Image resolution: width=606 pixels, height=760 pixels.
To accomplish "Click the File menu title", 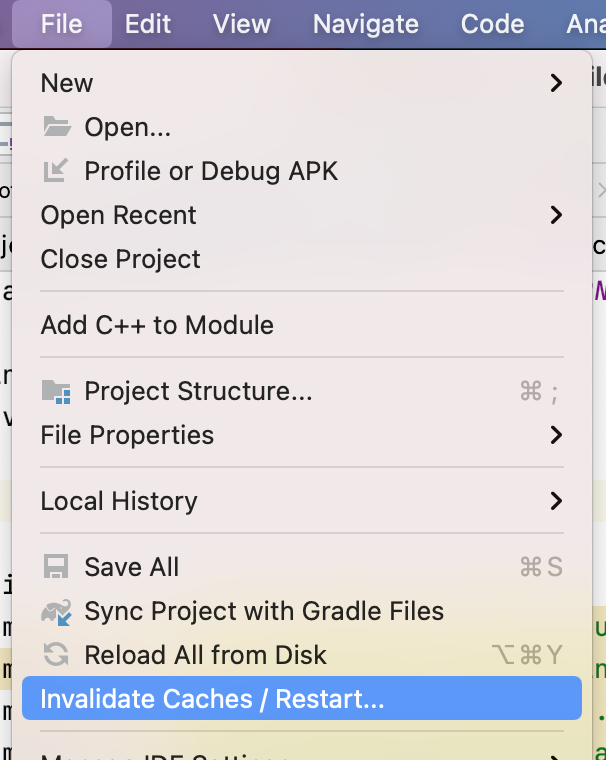I will click(x=62, y=23).
